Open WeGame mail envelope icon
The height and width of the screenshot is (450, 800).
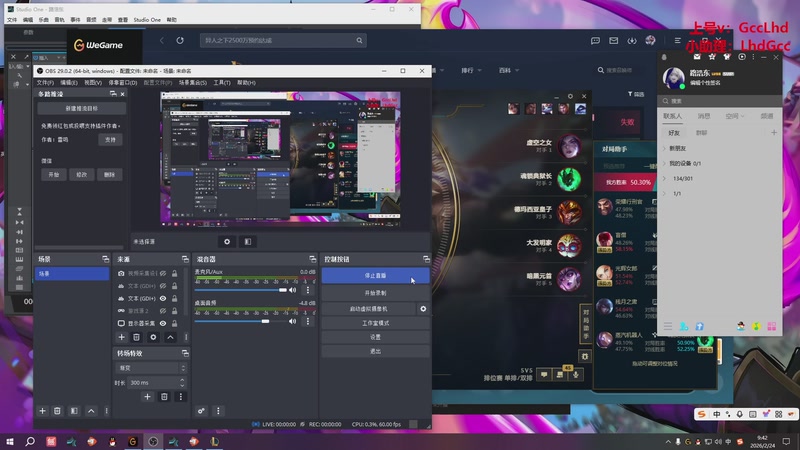[x=613, y=40]
